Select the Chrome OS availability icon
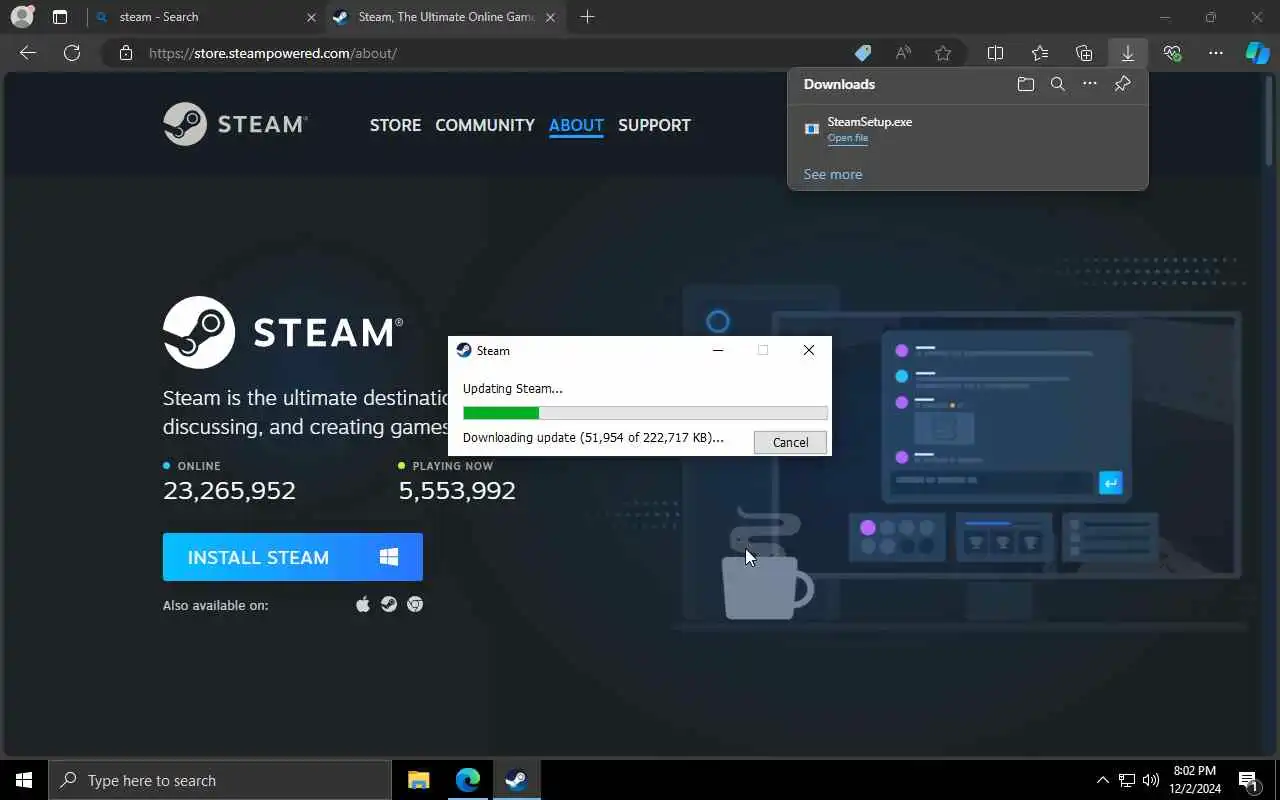The width and height of the screenshot is (1280, 800). (x=415, y=604)
